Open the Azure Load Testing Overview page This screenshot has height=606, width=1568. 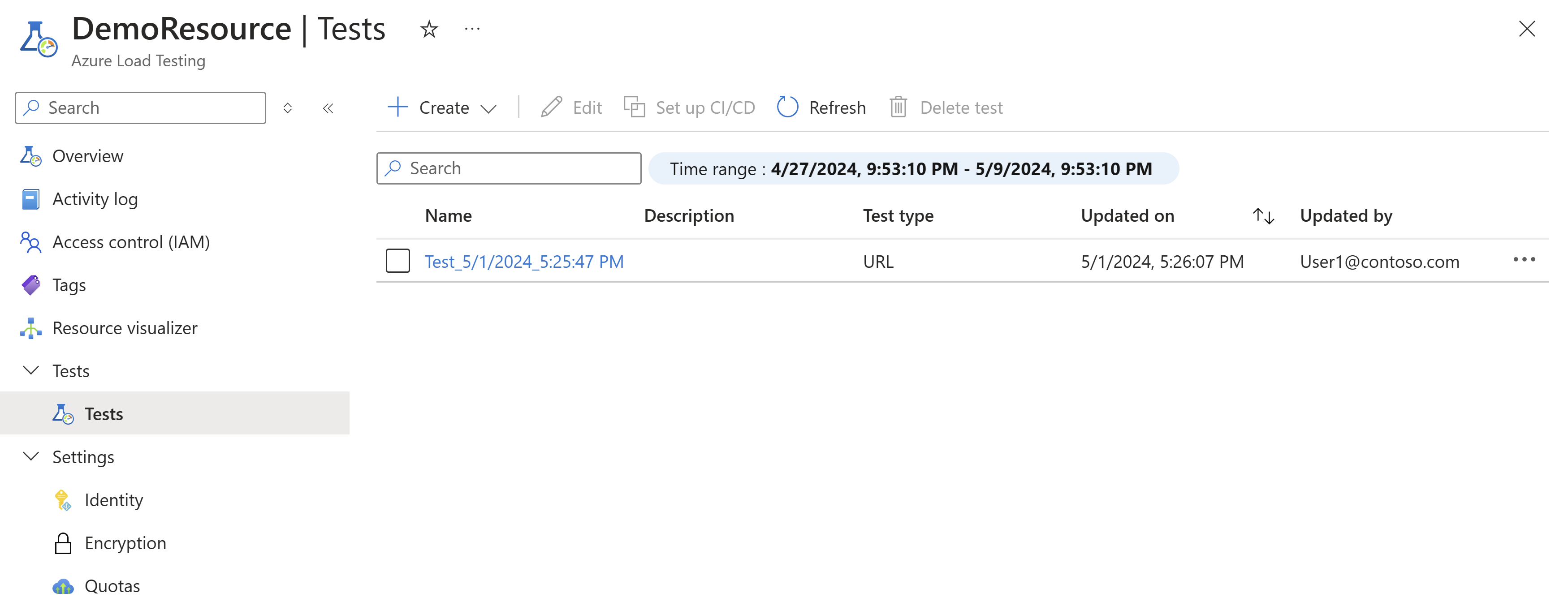[x=88, y=156]
